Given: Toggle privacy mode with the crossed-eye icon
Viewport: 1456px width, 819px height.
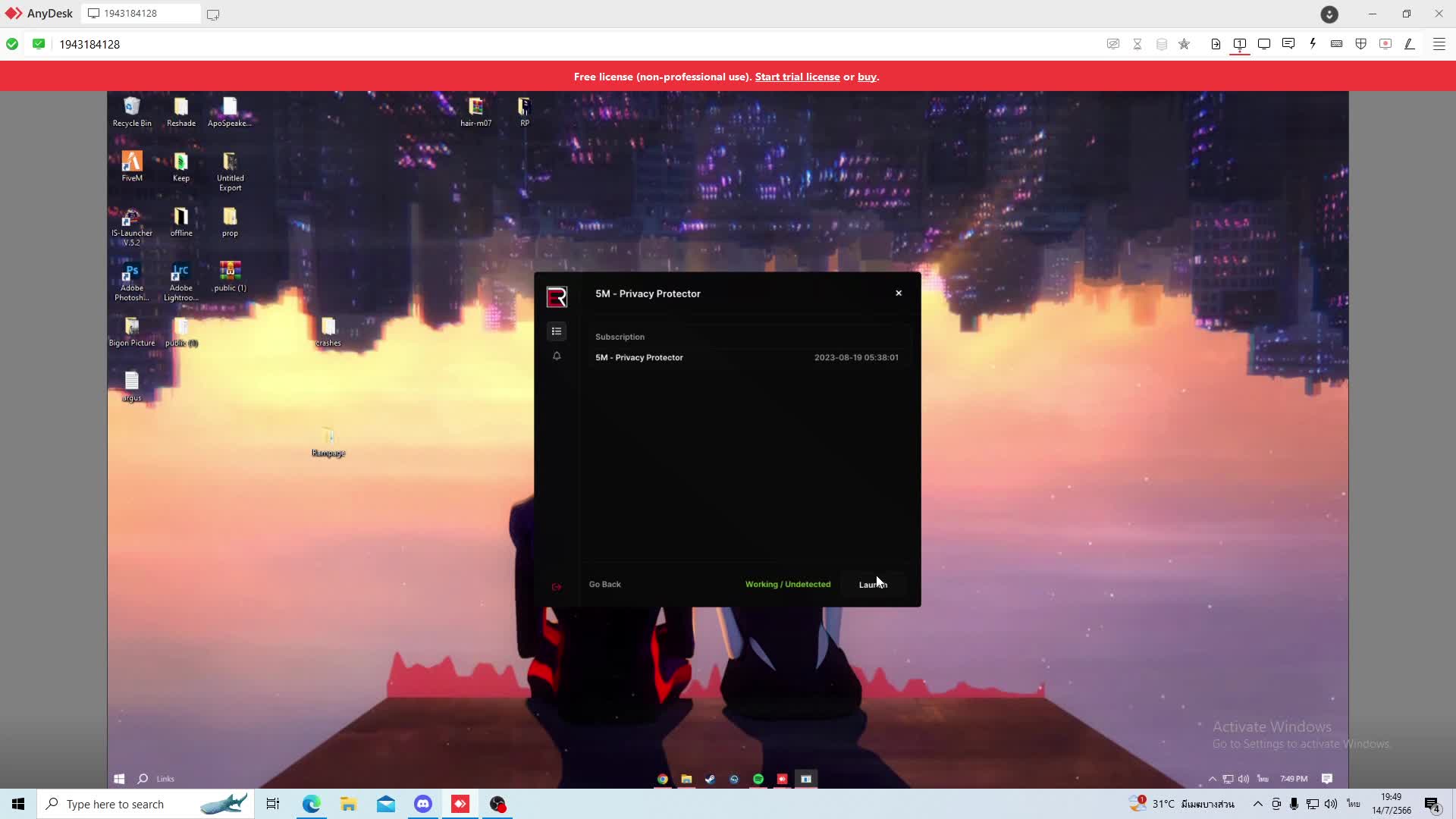Looking at the screenshot, I should coord(1112,44).
